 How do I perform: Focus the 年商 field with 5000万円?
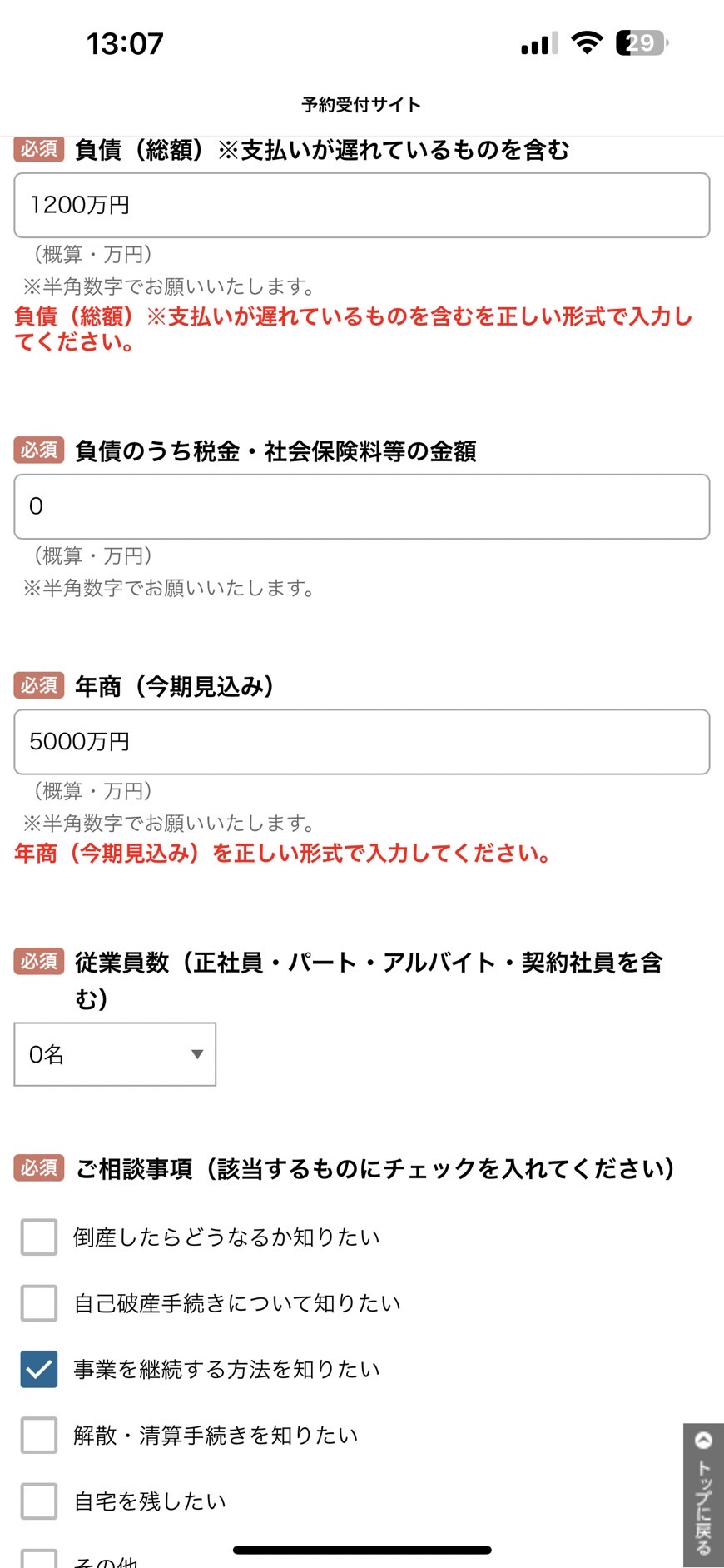(362, 742)
